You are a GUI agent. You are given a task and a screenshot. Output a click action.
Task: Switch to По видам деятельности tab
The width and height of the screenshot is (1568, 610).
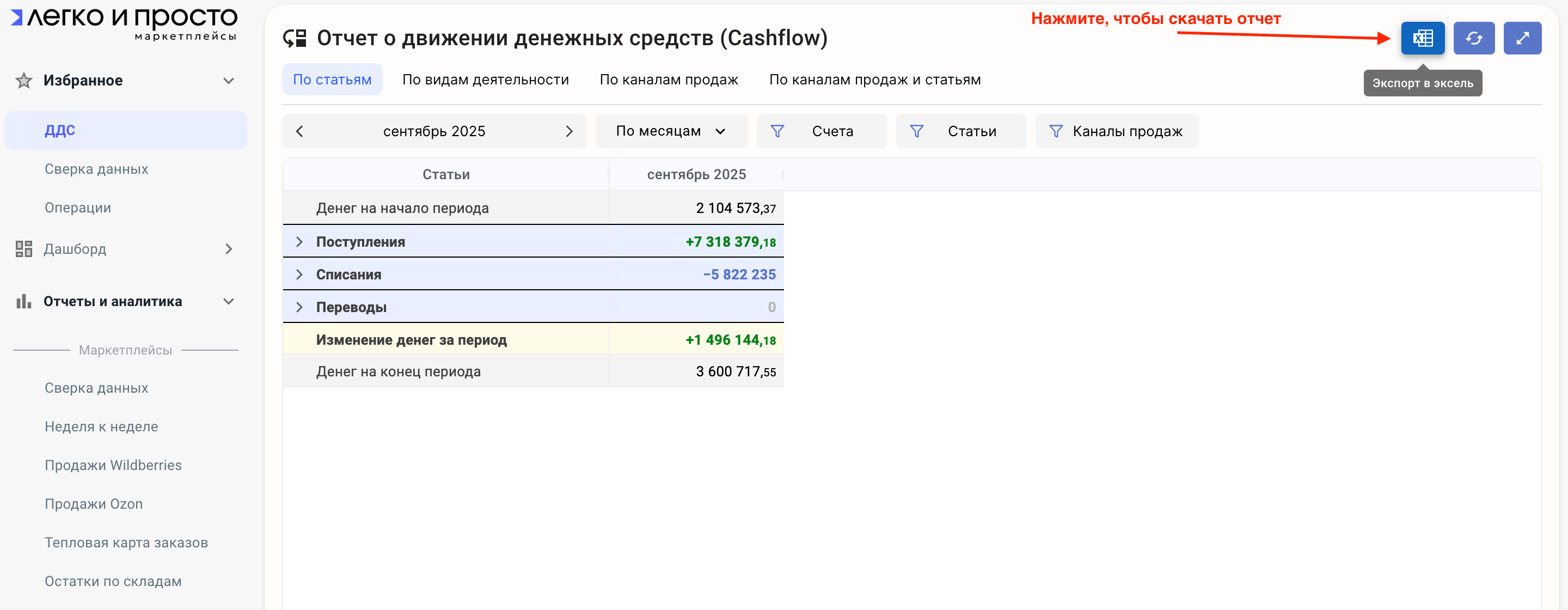coord(485,80)
